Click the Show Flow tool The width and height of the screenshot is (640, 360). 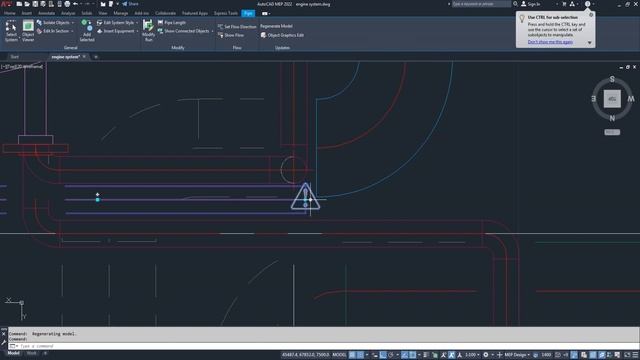[x=231, y=35]
